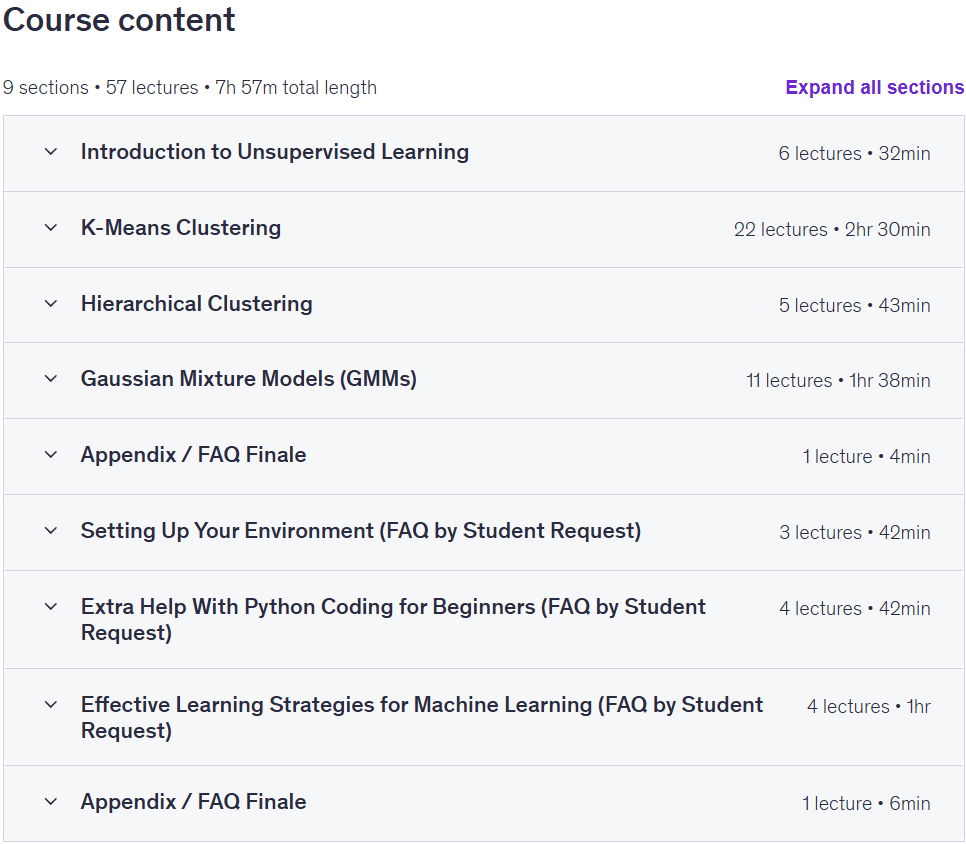This screenshot has height=844, width=966.
Task: Click the "5 lectures • 43min" text
Action: click(x=854, y=306)
